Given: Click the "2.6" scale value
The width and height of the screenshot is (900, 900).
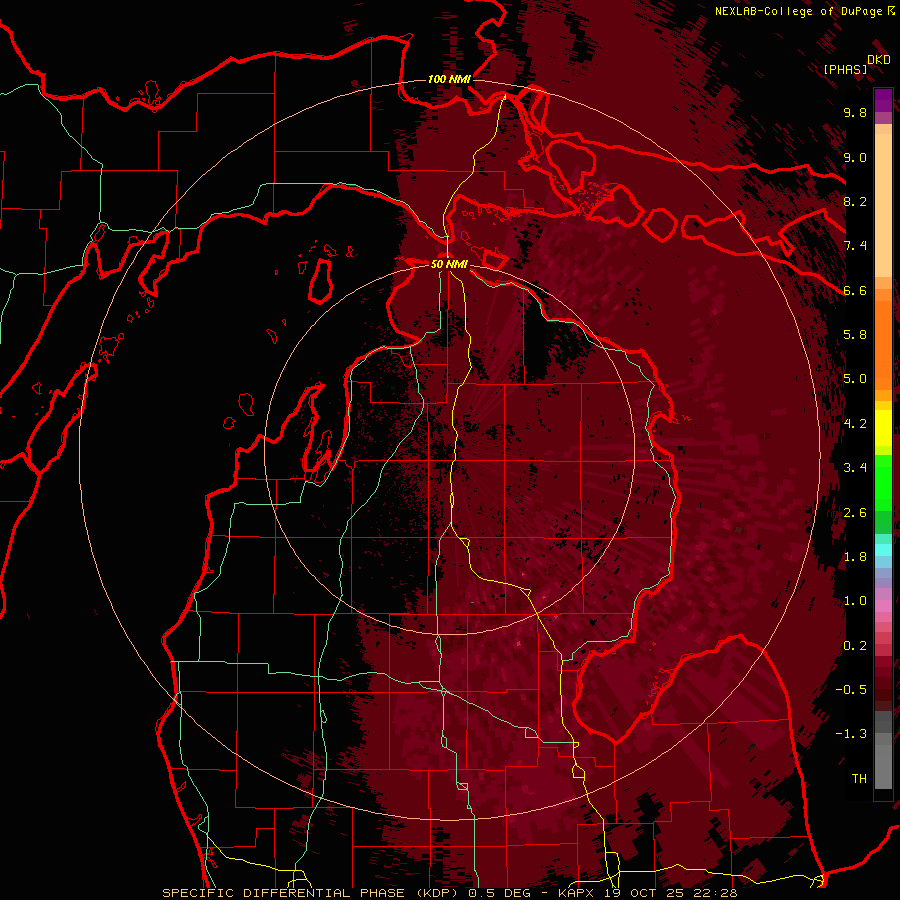Looking at the screenshot, I should pyautogui.click(x=855, y=513).
